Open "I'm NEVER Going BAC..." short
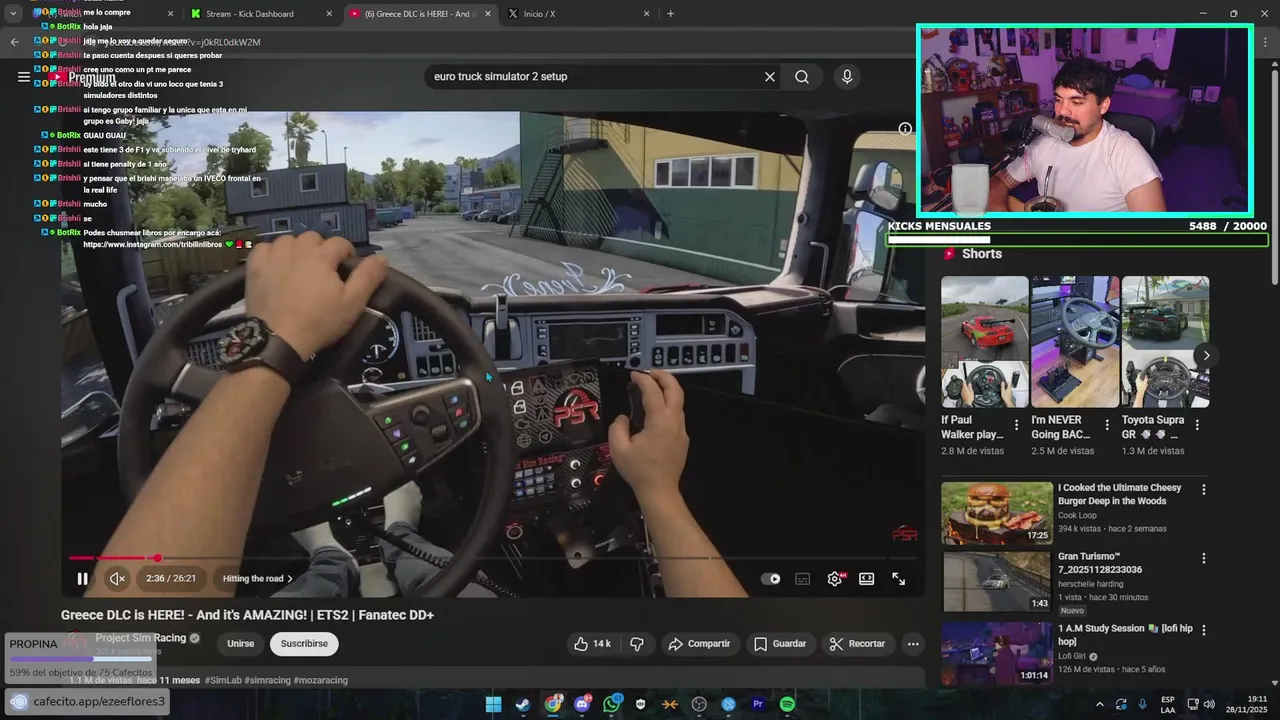1280x720 pixels. point(1075,342)
